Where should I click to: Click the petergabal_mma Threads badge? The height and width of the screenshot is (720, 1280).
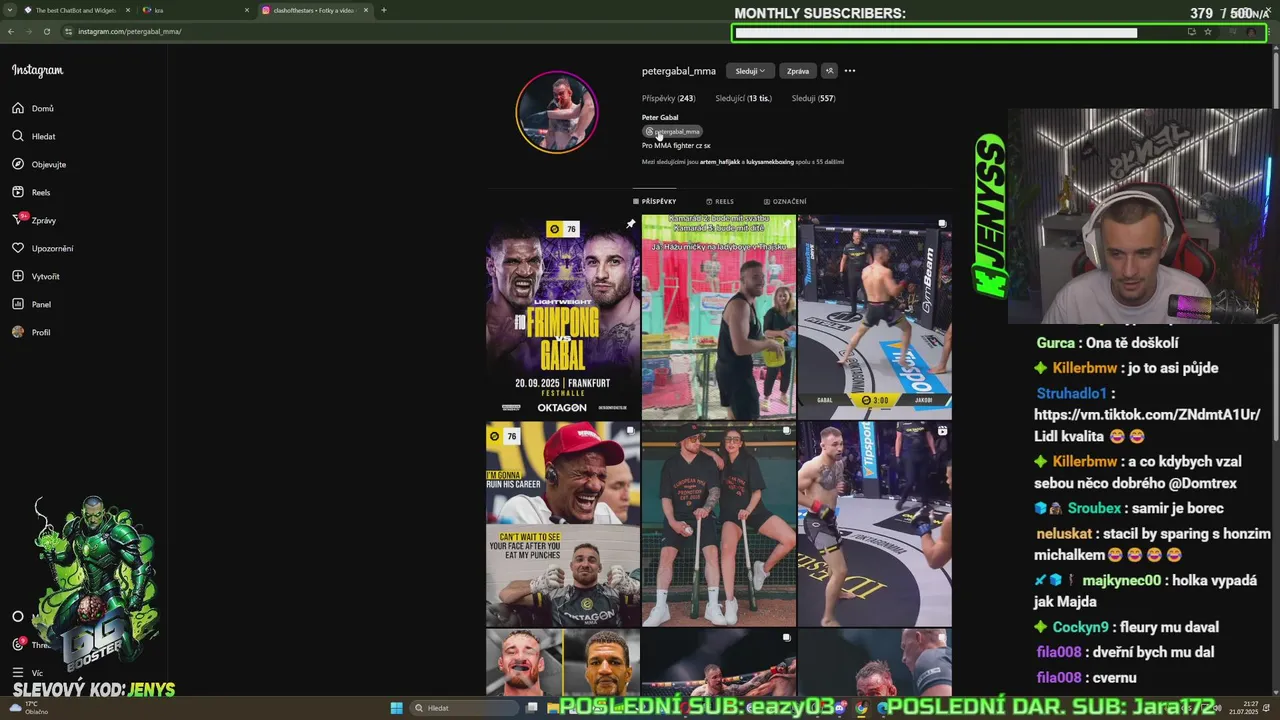673,131
